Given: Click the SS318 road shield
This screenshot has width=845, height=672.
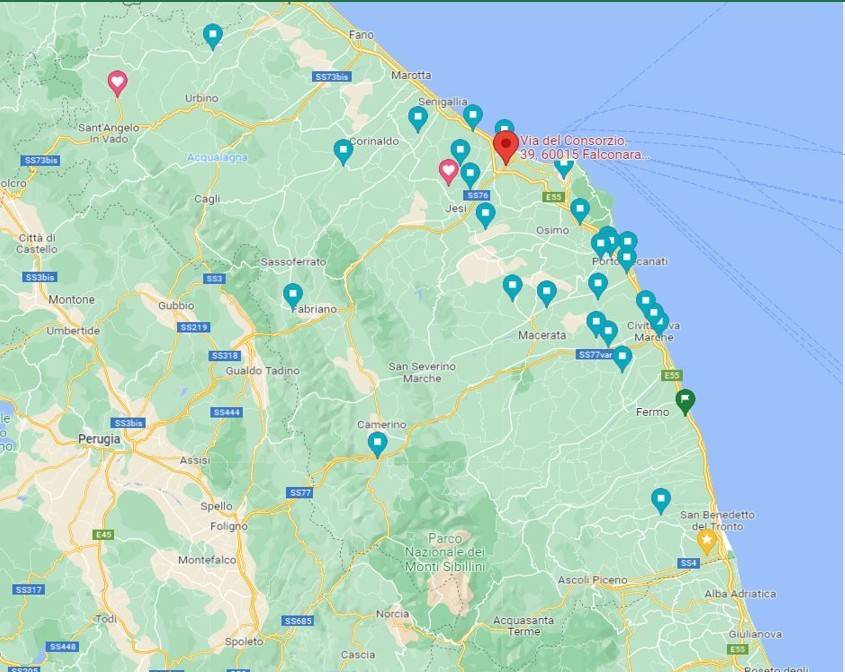Looking at the screenshot, I should click(x=225, y=356).
